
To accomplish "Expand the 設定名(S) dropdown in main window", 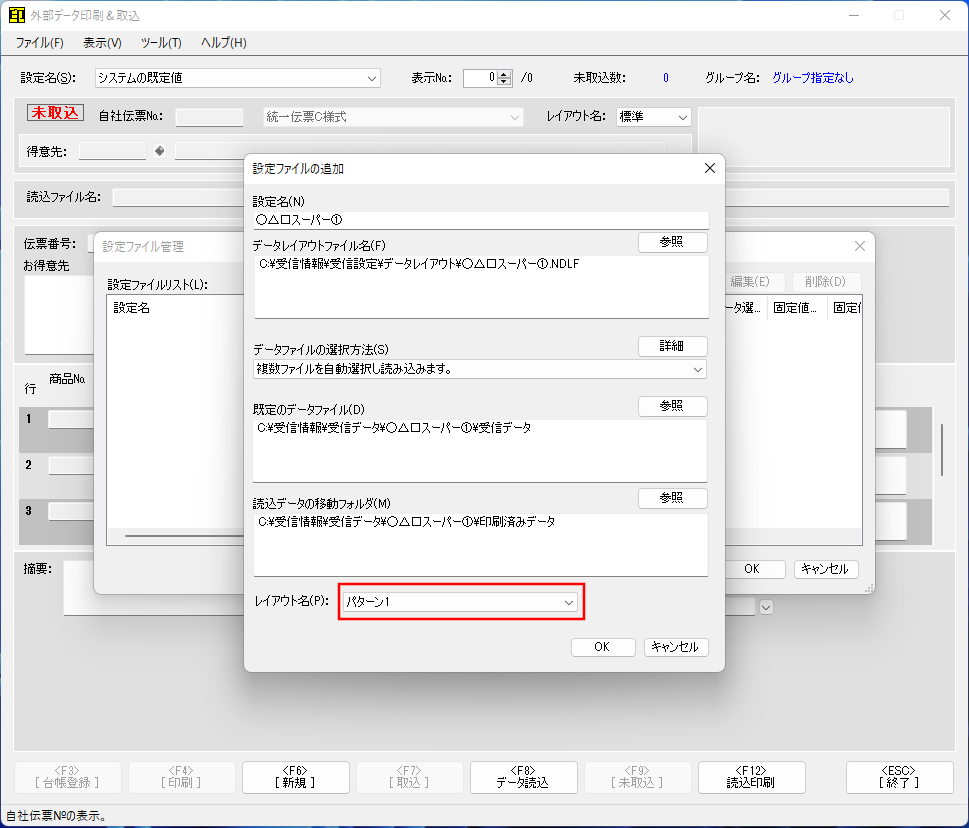I will click(371, 78).
